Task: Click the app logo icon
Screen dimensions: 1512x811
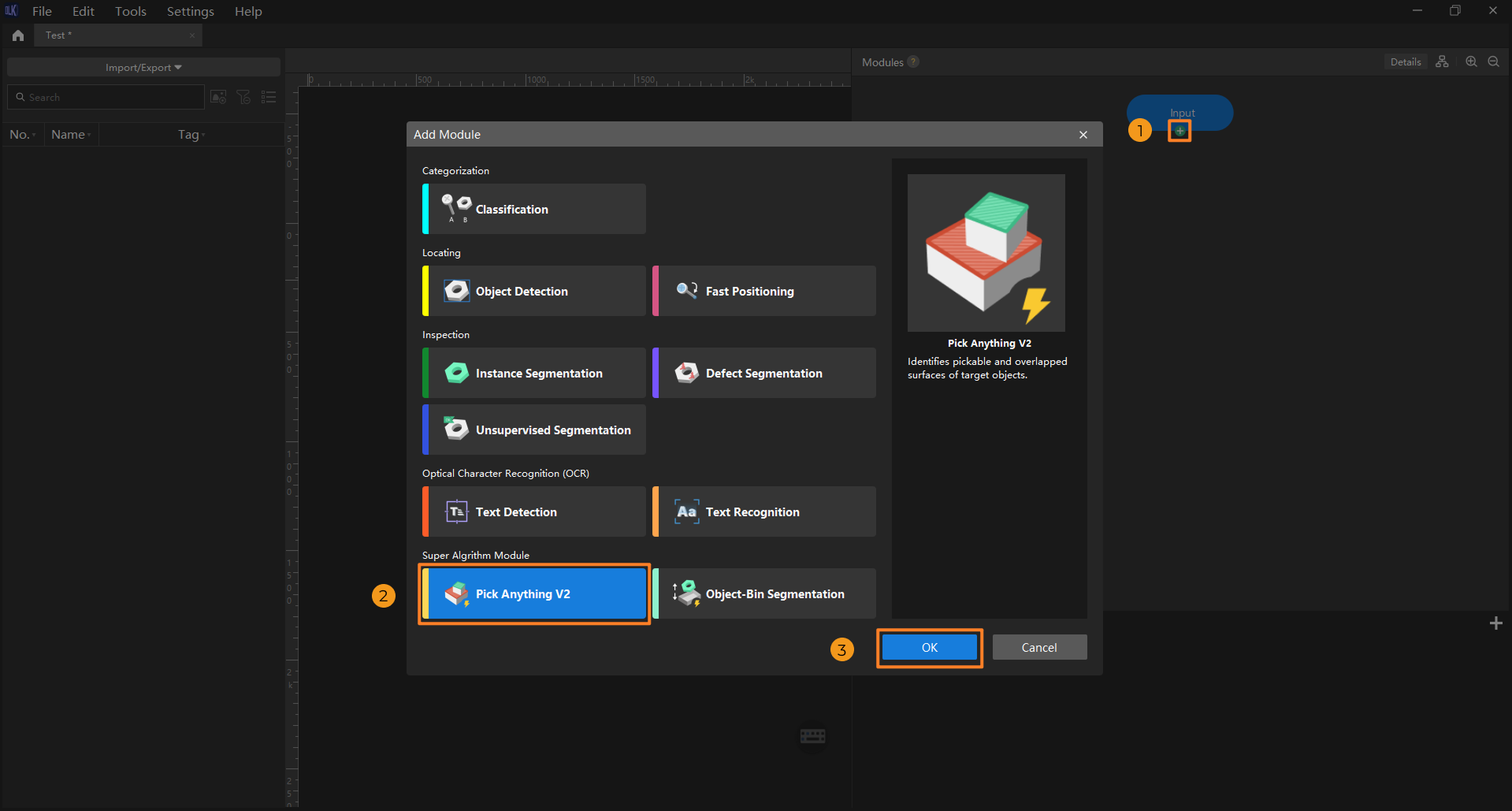Action: tap(11, 11)
